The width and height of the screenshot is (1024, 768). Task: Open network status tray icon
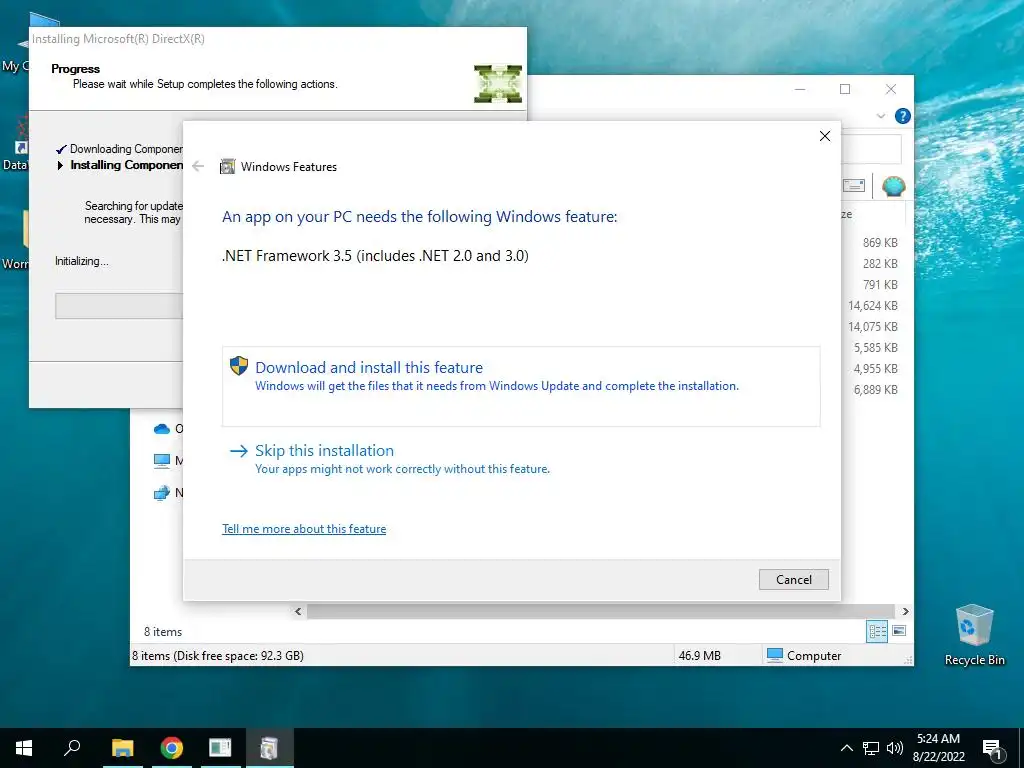(871, 748)
